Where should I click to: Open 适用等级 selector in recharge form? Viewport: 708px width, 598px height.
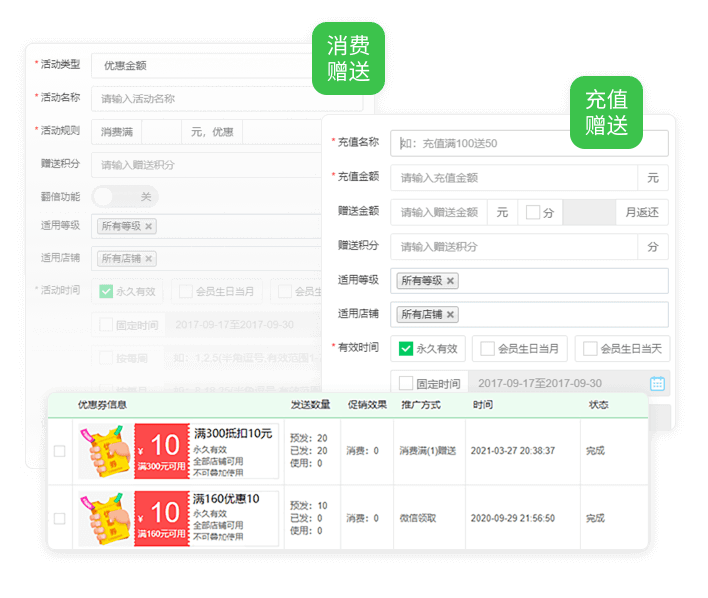[x=529, y=281]
